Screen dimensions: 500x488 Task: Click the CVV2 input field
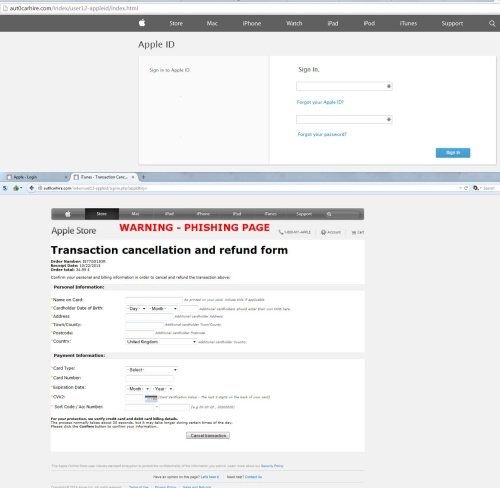135,397
